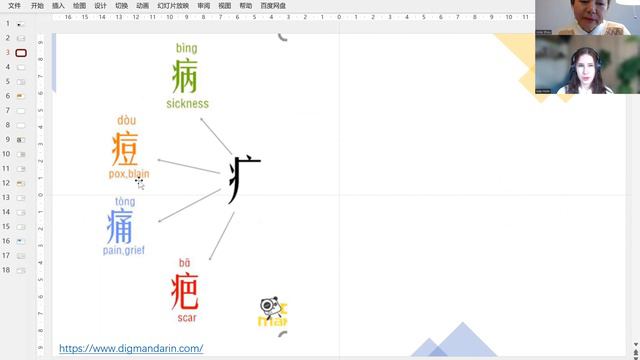Select slide 7 thumbnail
The height and width of the screenshot is (360, 640).
click(x=21, y=111)
